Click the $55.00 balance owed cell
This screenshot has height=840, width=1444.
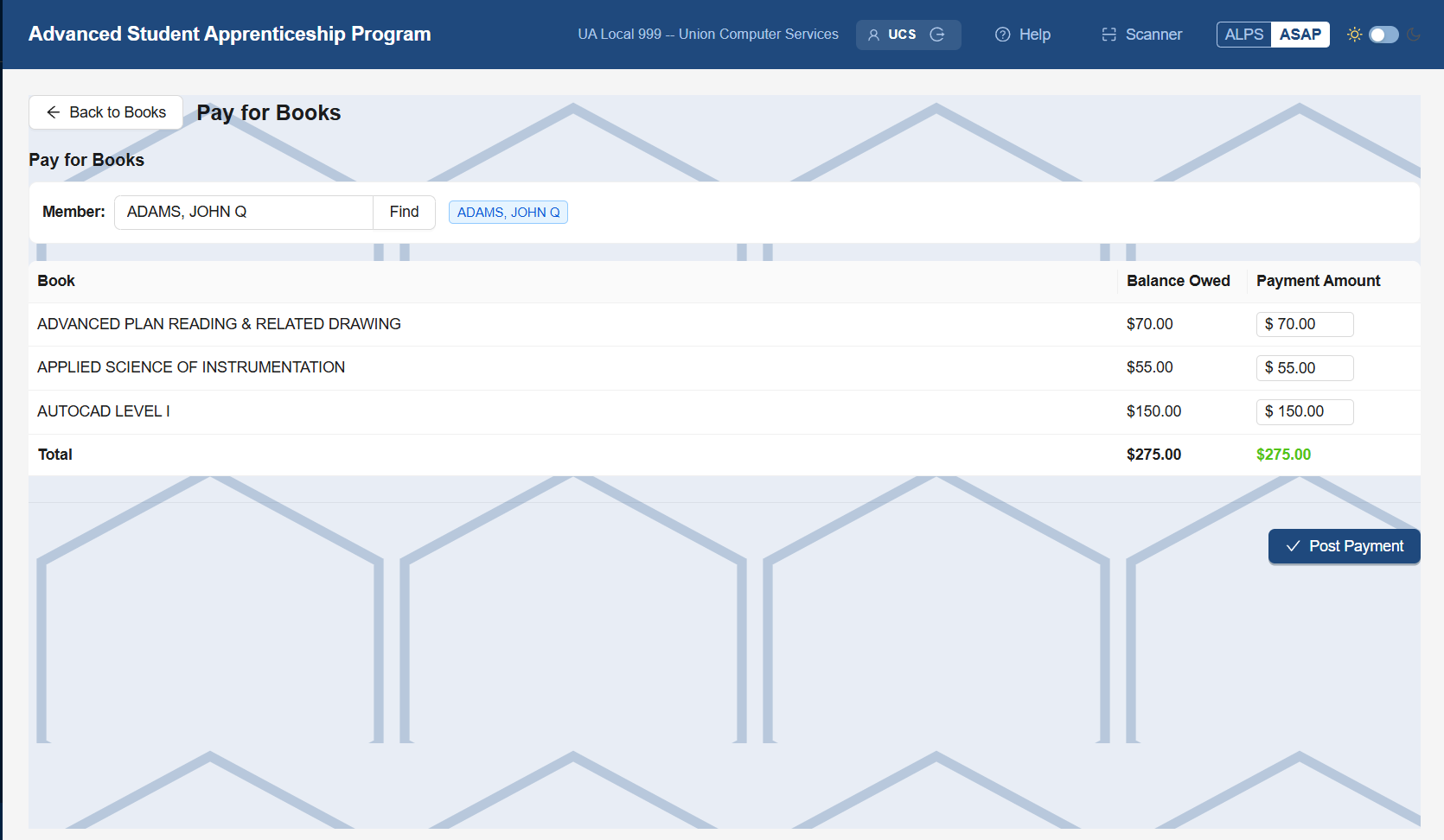point(1149,367)
